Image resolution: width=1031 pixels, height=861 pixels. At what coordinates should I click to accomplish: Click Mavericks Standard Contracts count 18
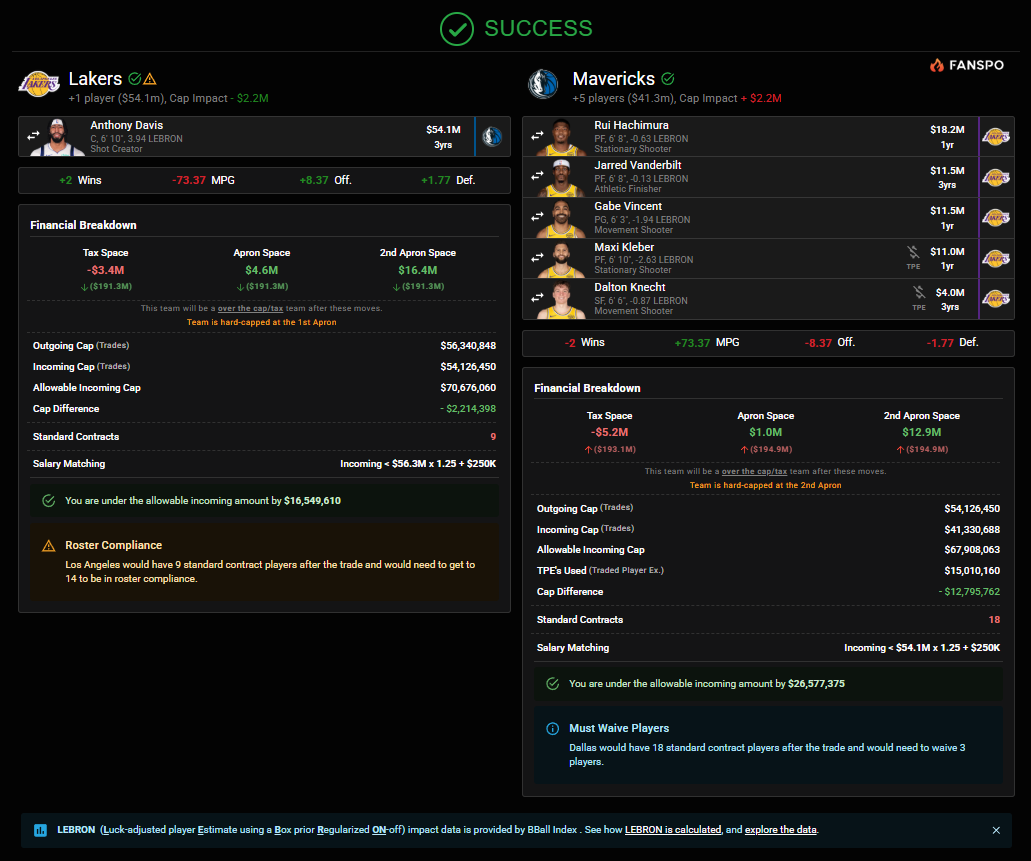pyautogui.click(x=994, y=620)
